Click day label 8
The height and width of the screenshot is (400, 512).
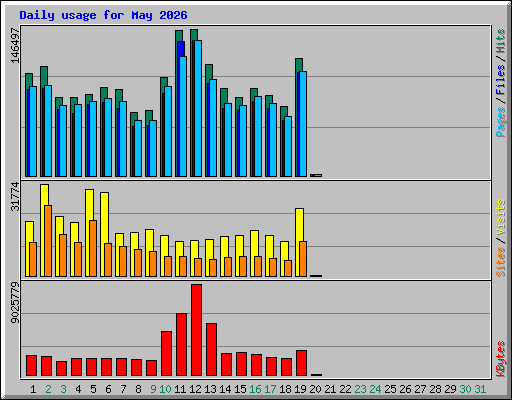pyautogui.click(x=138, y=389)
